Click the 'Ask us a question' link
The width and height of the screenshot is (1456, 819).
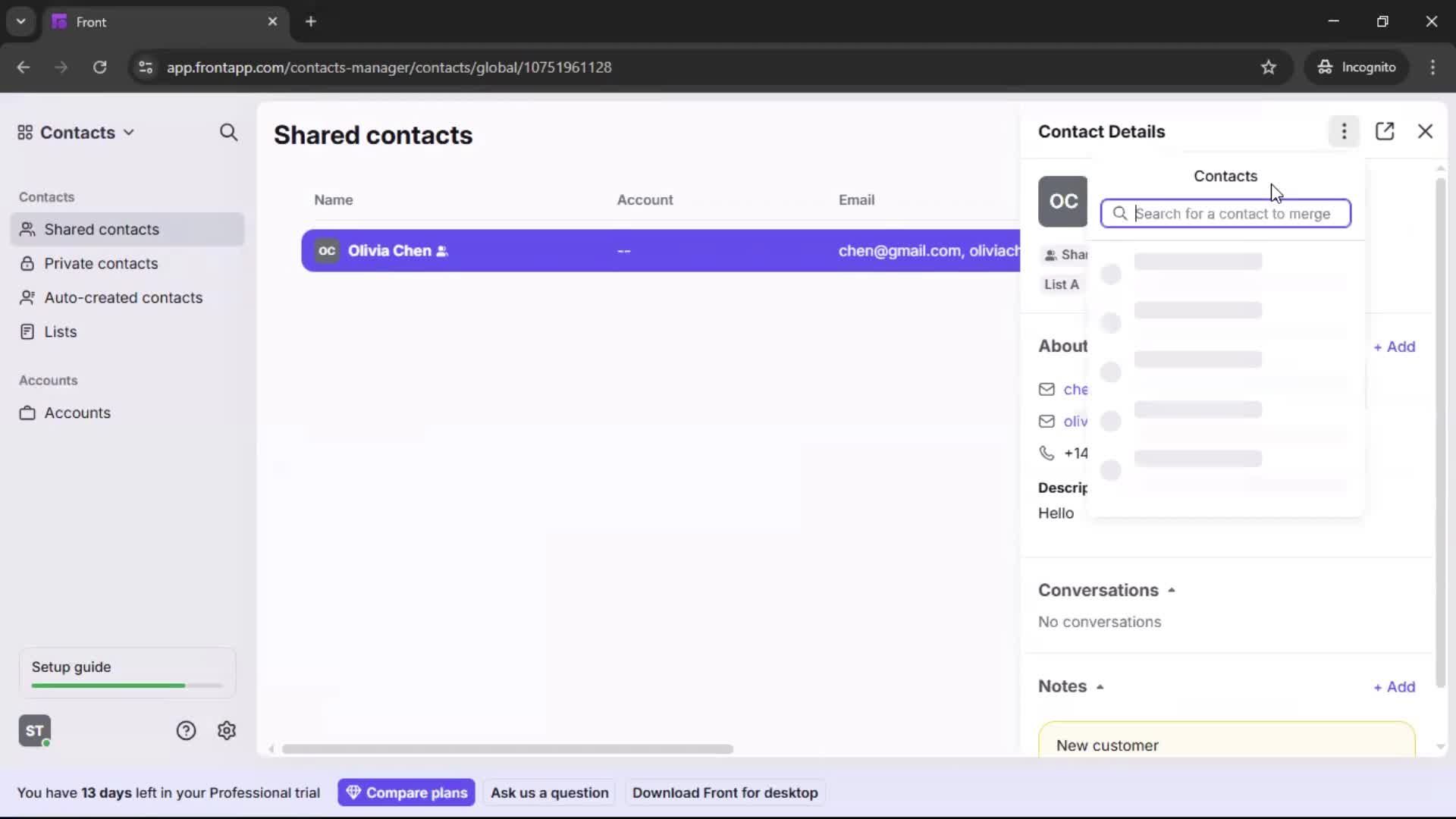(550, 792)
